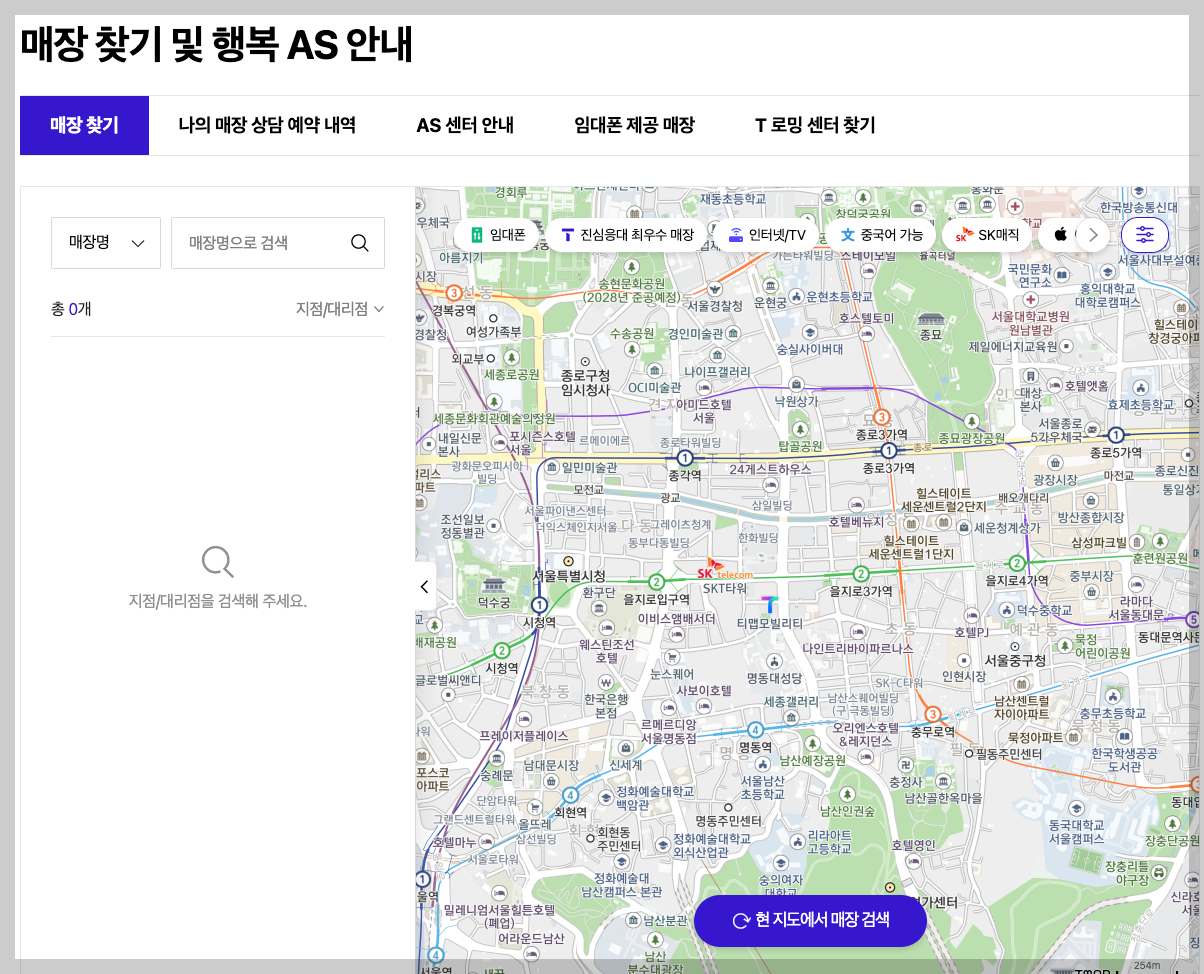
Task: Open the map filter settings icon
Action: coord(1145,235)
